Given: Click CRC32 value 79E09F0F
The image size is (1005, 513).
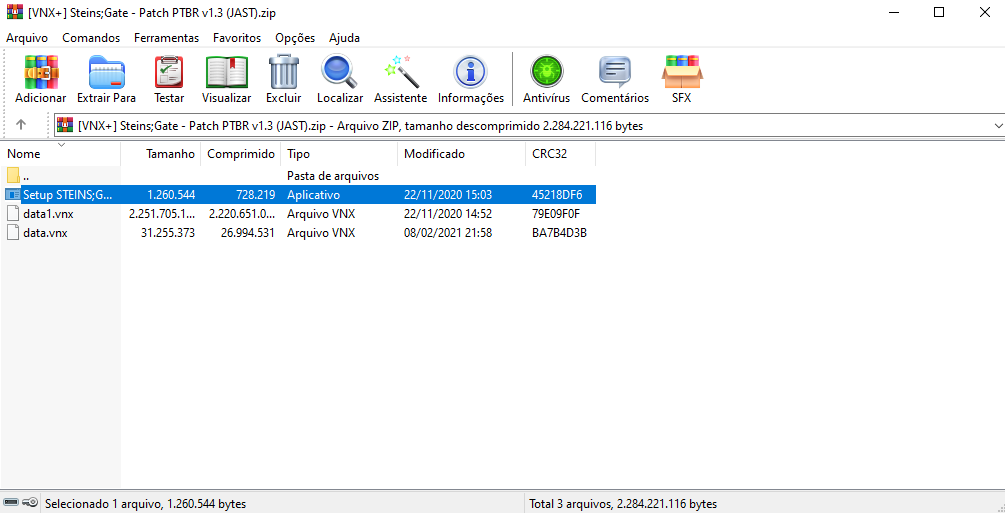Looking at the screenshot, I should (x=556, y=214).
